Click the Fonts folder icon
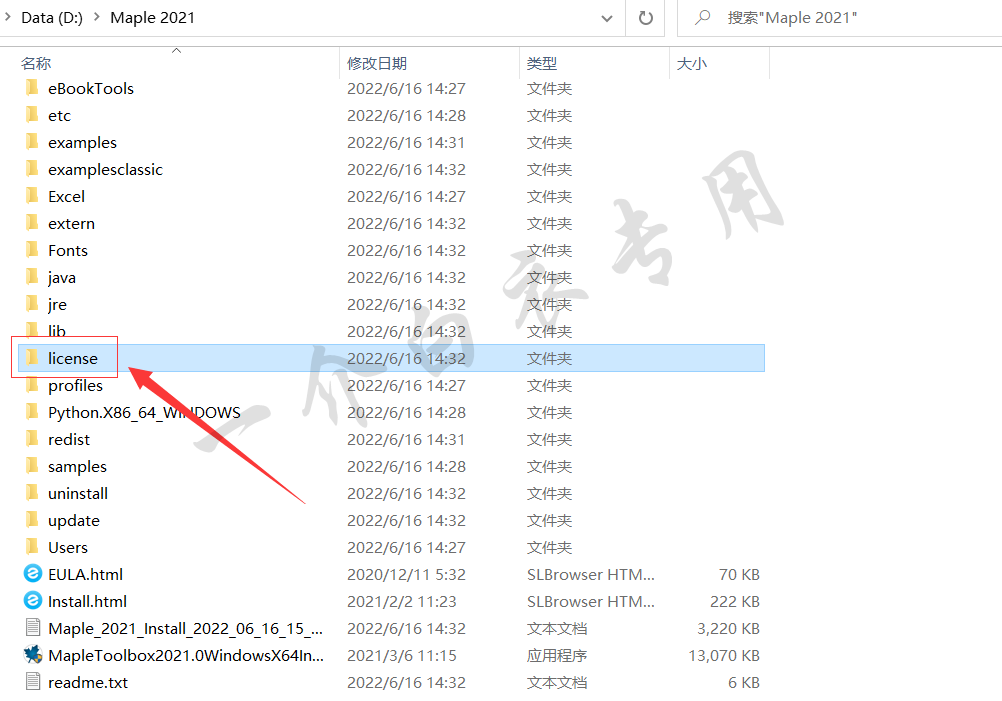 33,249
